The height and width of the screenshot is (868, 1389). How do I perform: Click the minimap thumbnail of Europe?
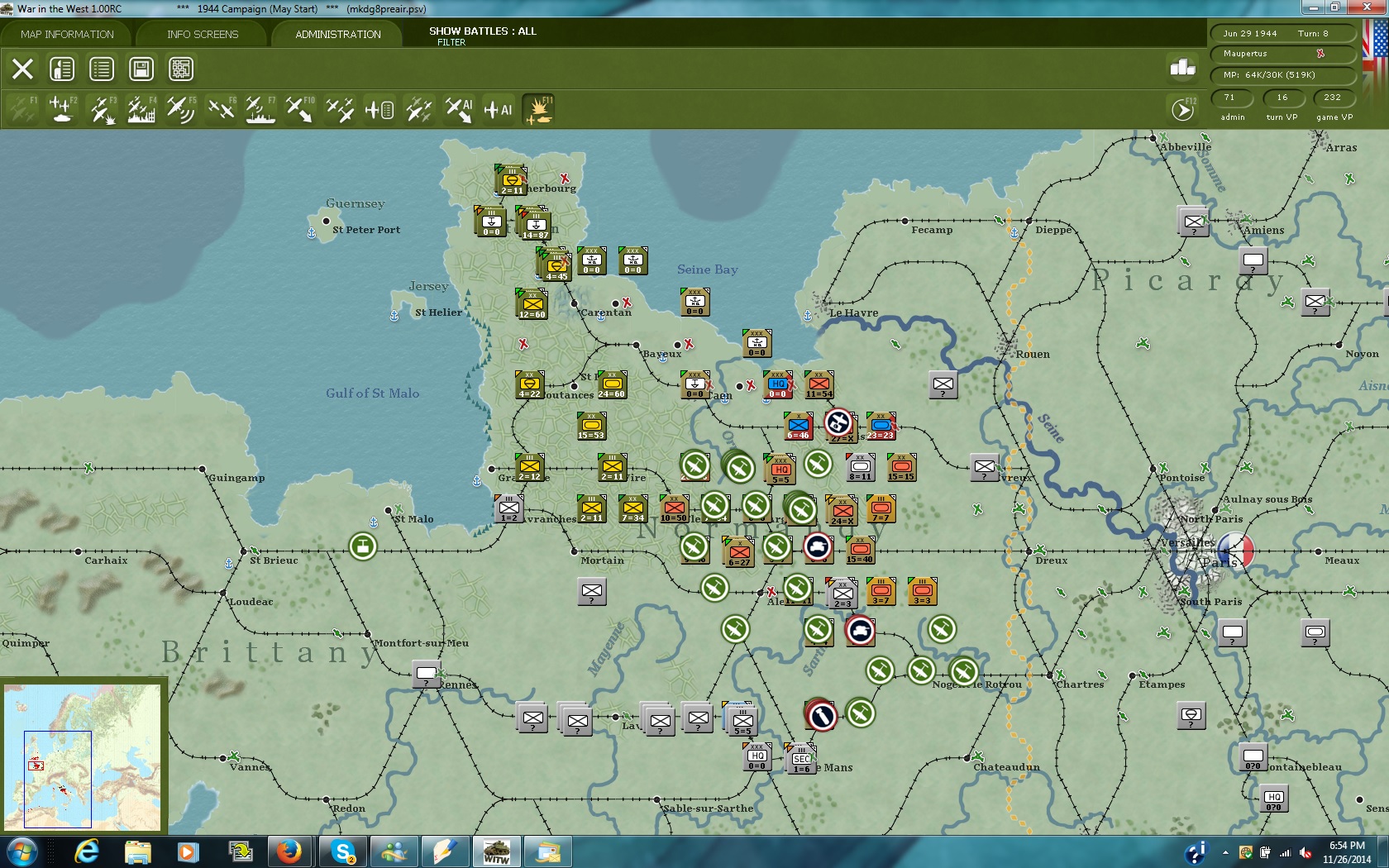(83, 756)
